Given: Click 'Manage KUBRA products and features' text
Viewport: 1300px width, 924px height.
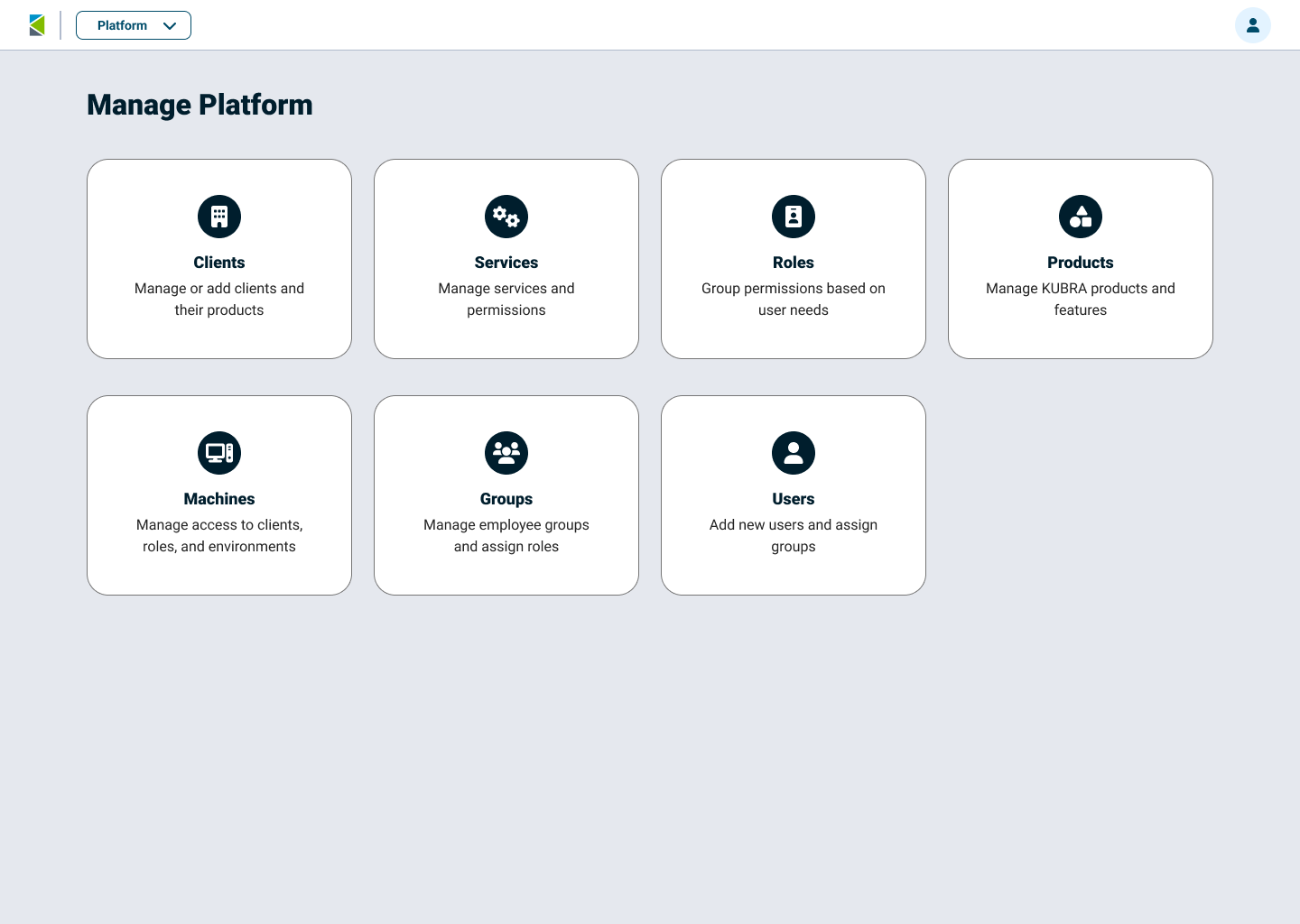Looking at the screenshot, I should tap(1081, 299).
